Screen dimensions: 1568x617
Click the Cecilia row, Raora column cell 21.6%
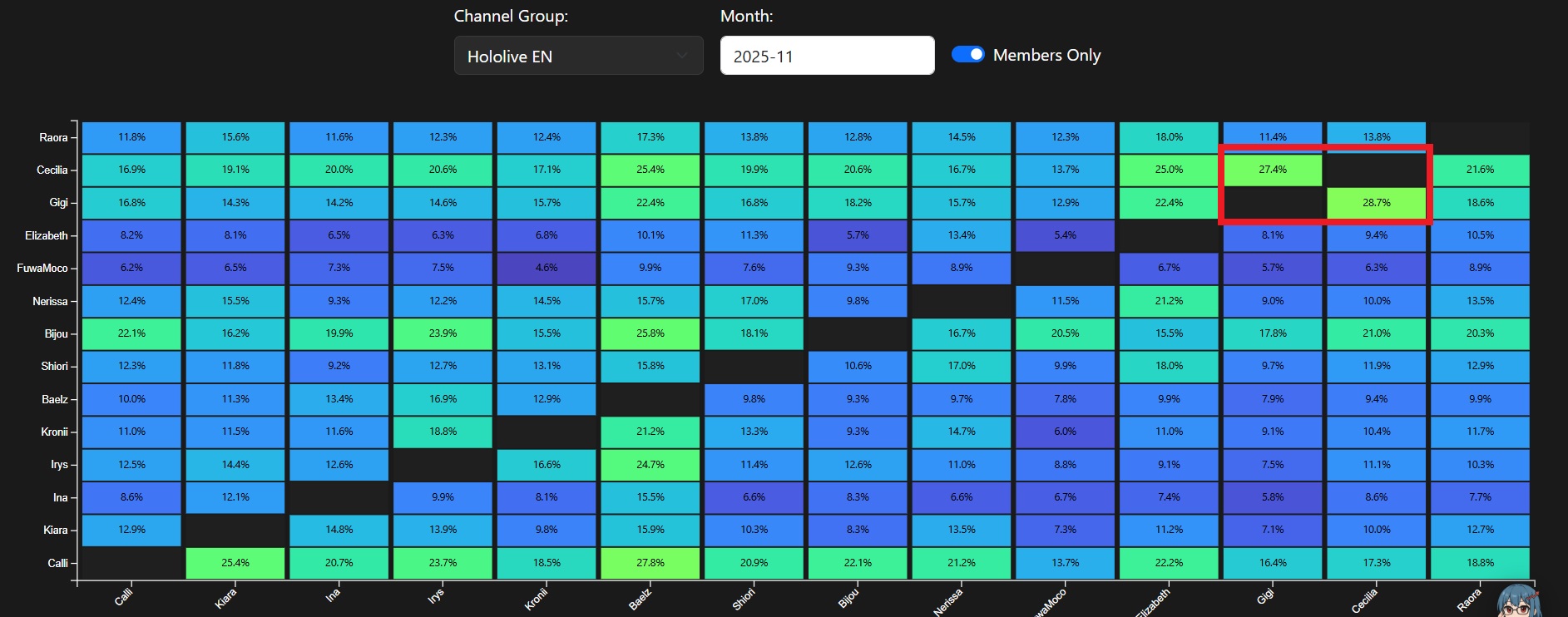pos(1481,170)
